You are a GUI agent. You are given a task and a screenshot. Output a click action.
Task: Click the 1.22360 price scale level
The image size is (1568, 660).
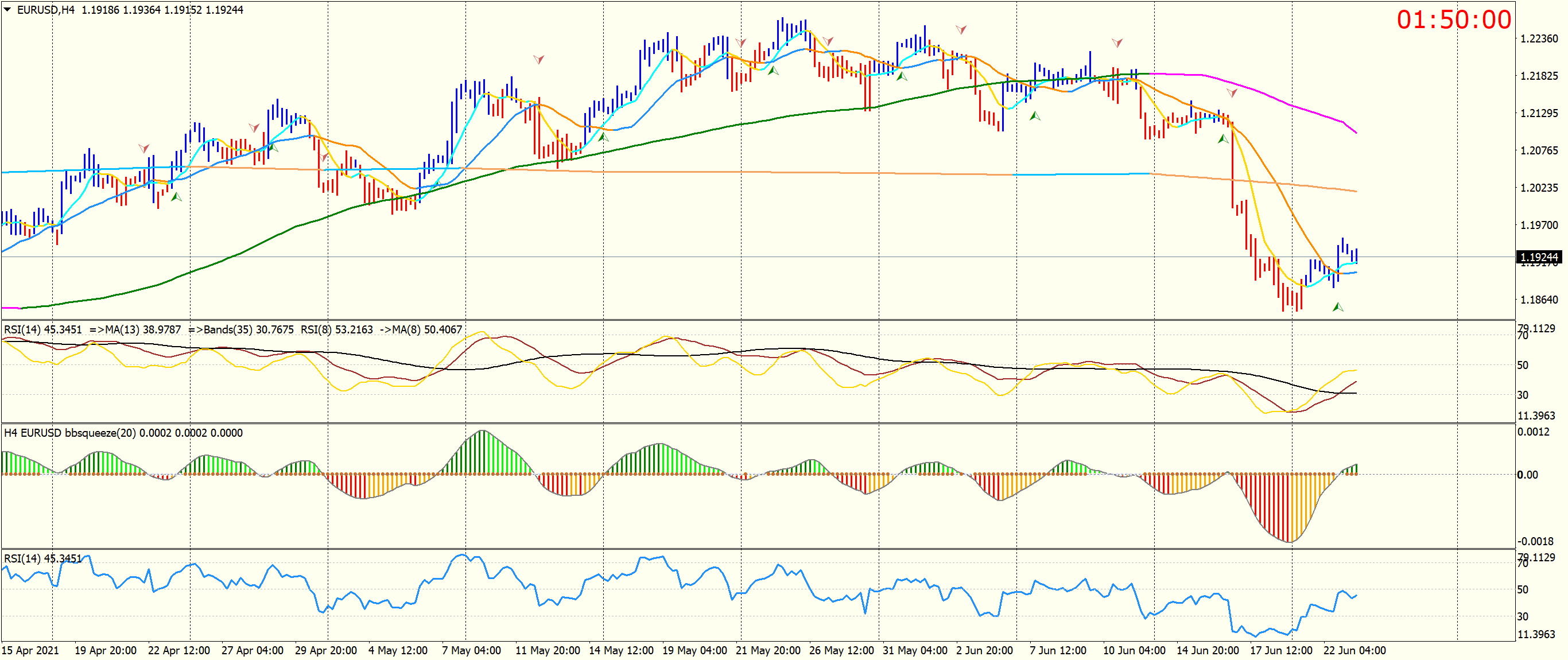[x=1539, y=38]
